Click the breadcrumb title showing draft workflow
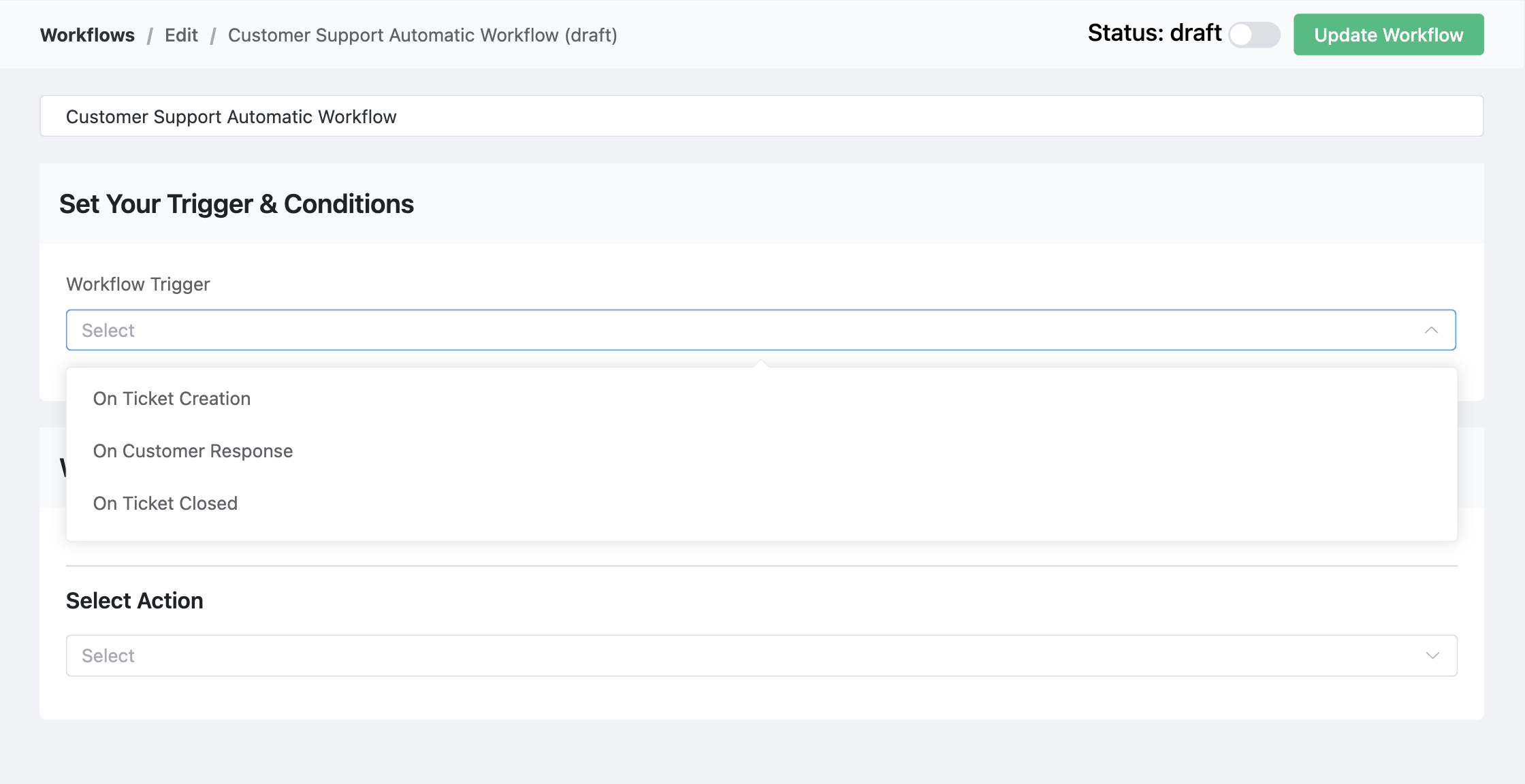The image size is (1525, 784). pos(423,35)
